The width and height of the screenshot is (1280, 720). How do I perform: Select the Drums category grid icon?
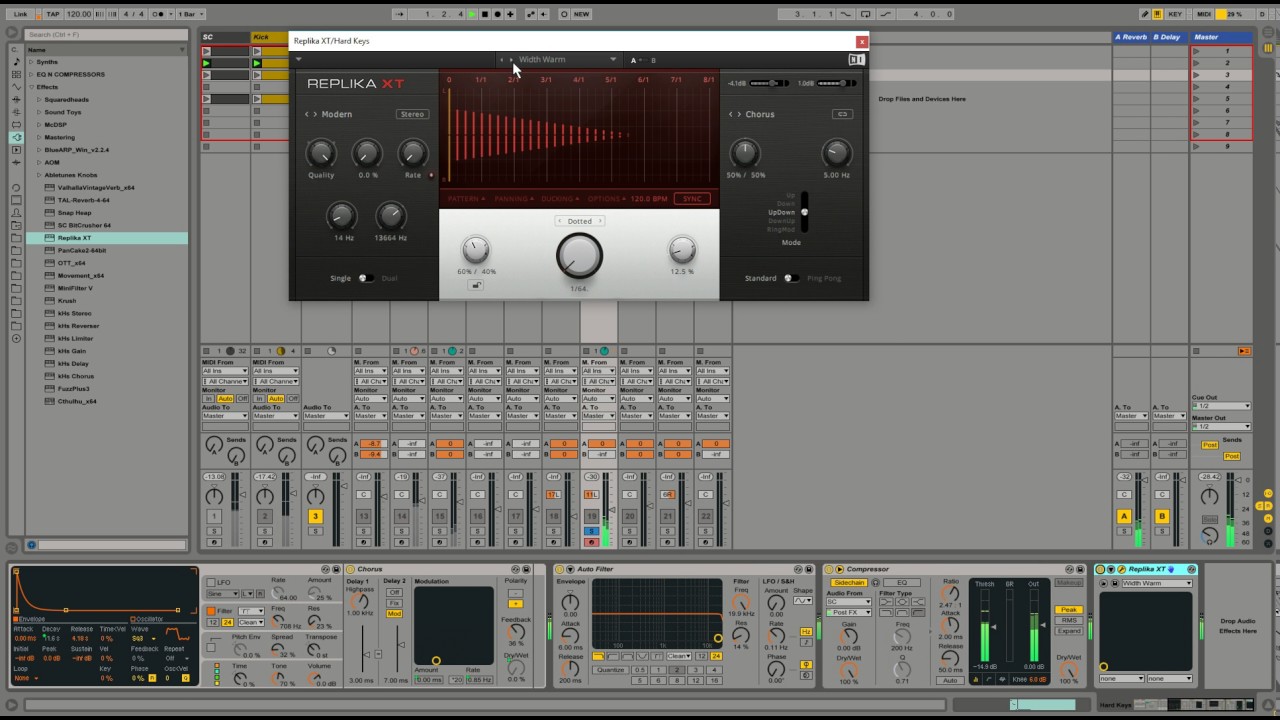16,75
